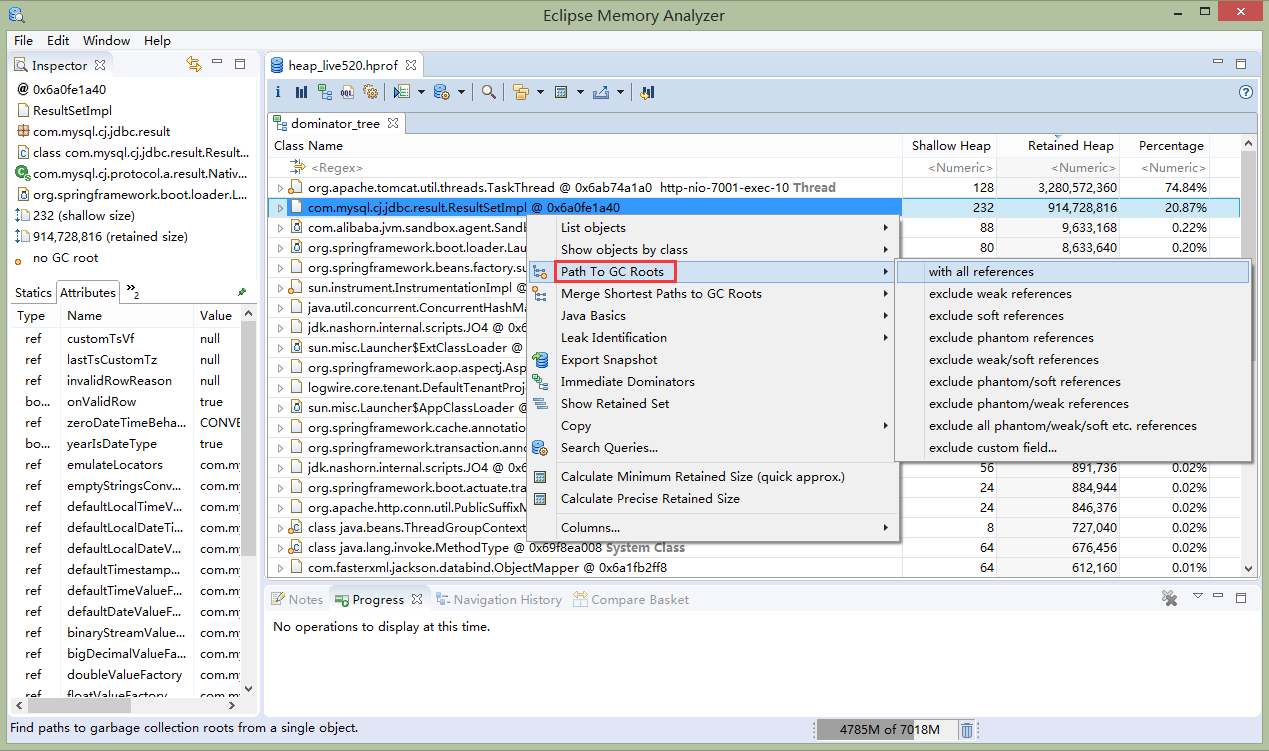Click the Remove All Finished Operations icon
The width and height of the screenshot is (1269, 751).
pos(1169,598)
